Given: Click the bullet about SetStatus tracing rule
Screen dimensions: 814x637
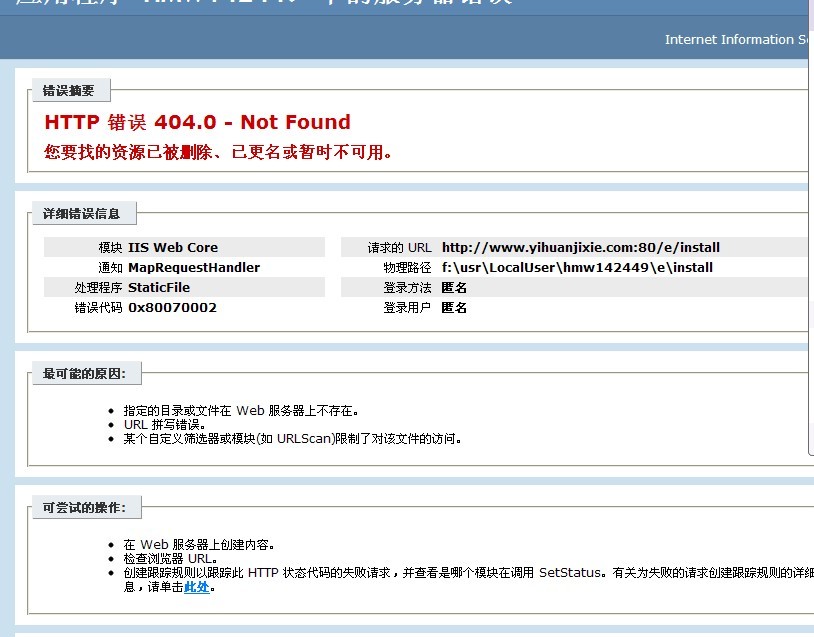Looking at the screenshot, I should point(460,572).
